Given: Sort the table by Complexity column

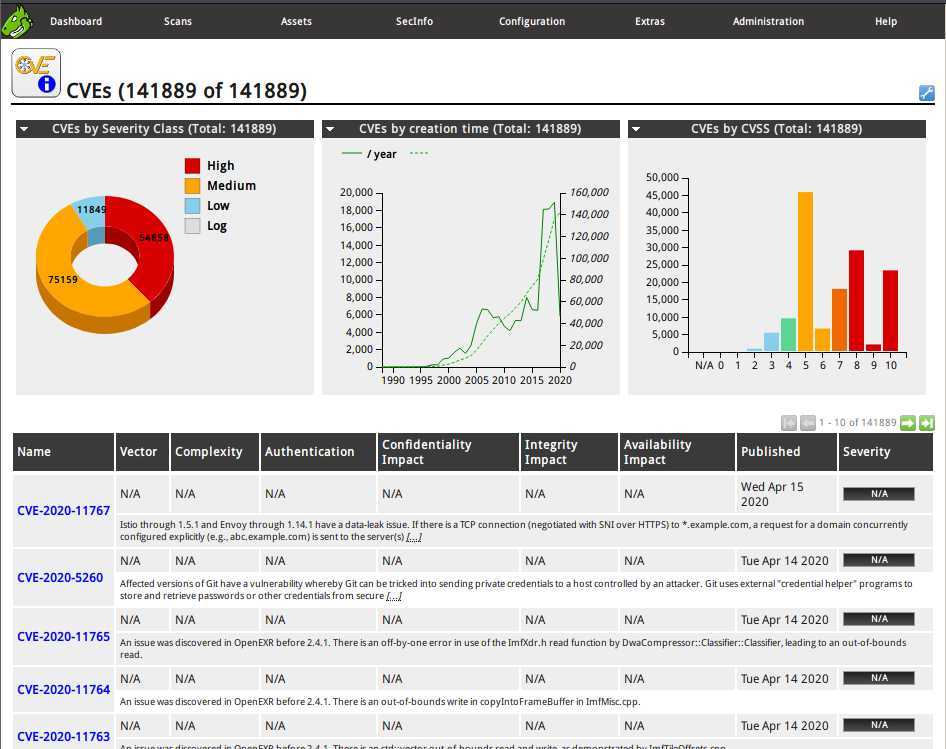Looking at the screenshot, I should click(209, 451).
